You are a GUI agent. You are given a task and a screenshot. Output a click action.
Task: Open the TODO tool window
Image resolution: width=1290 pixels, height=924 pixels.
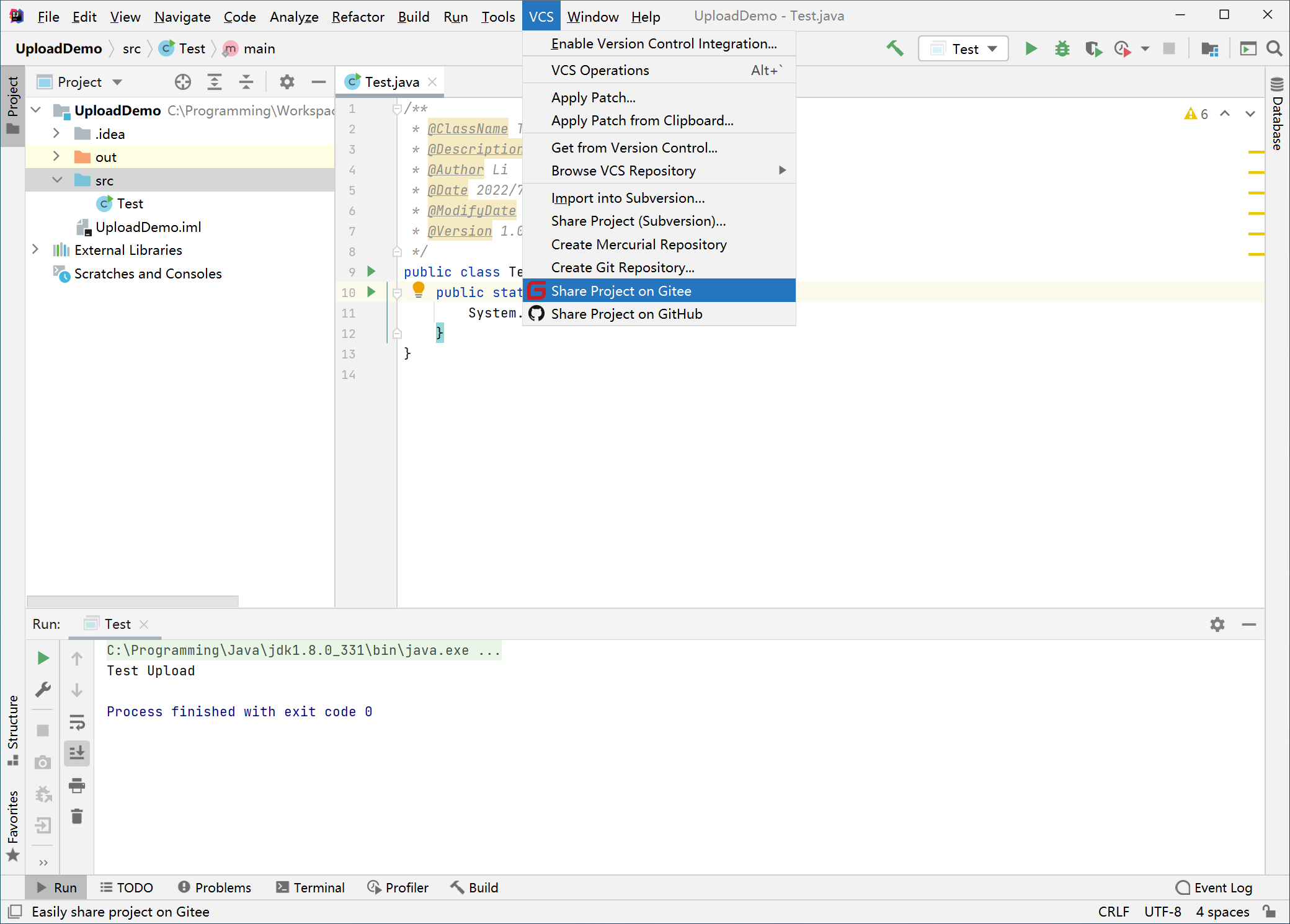pyautogui.click(x=127, y=887)
